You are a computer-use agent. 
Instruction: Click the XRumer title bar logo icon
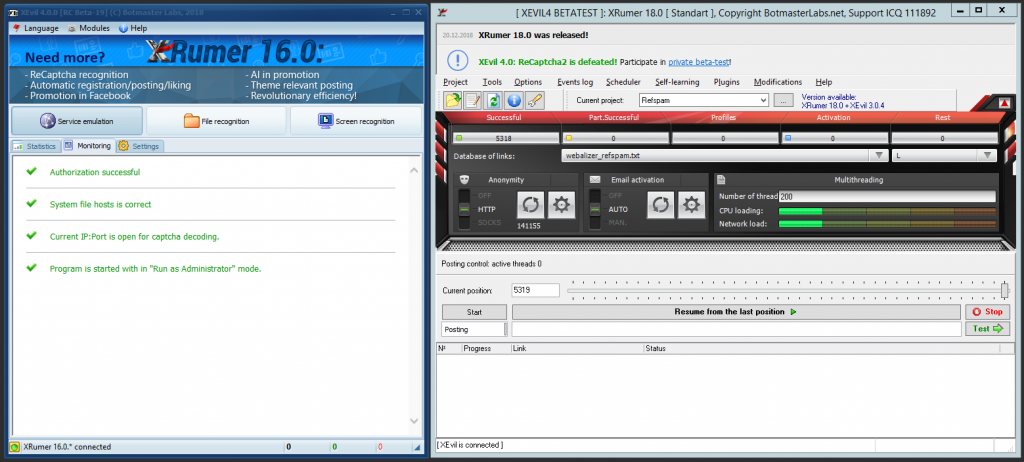(x=443, y=12)
